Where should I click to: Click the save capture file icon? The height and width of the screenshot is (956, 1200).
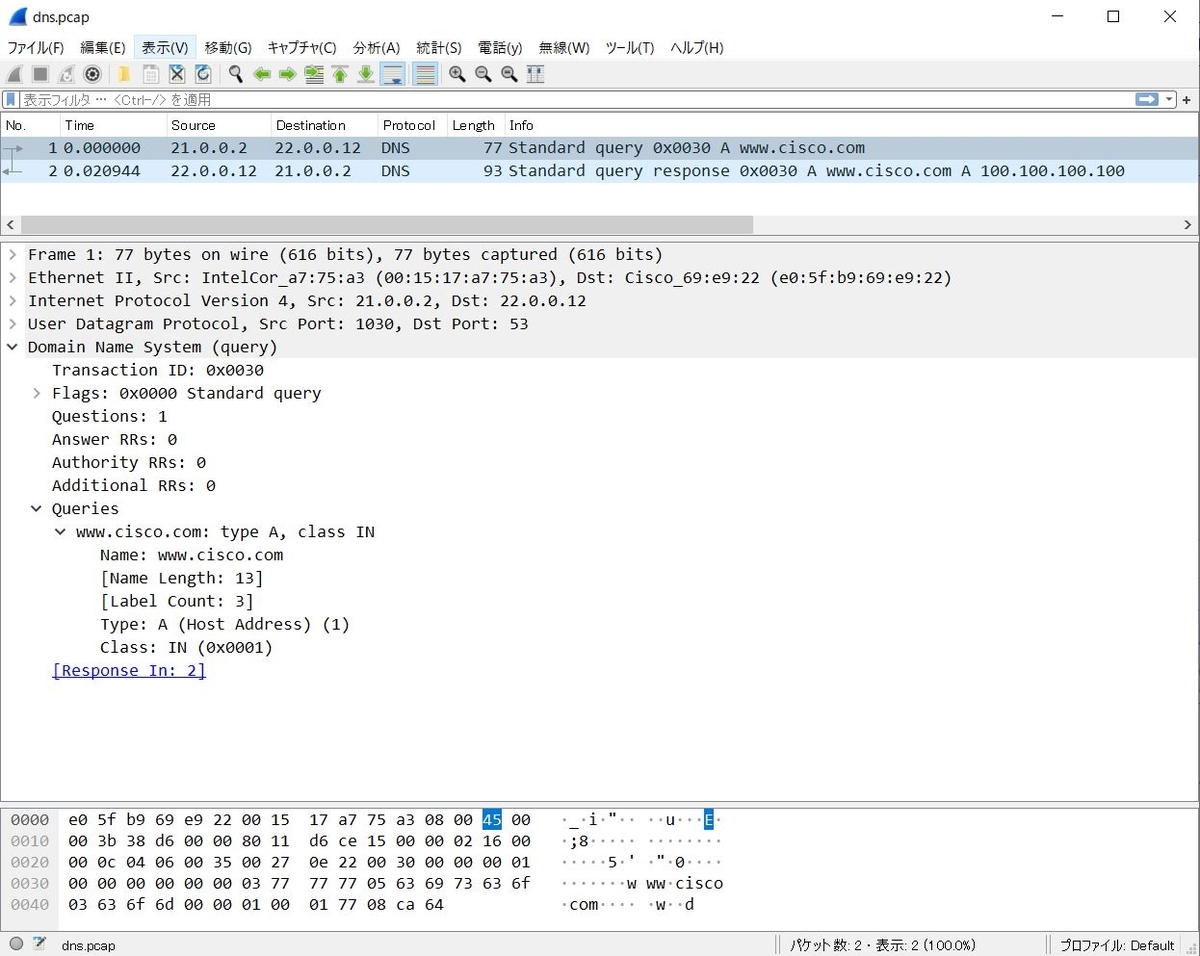(x=151, y=74)
